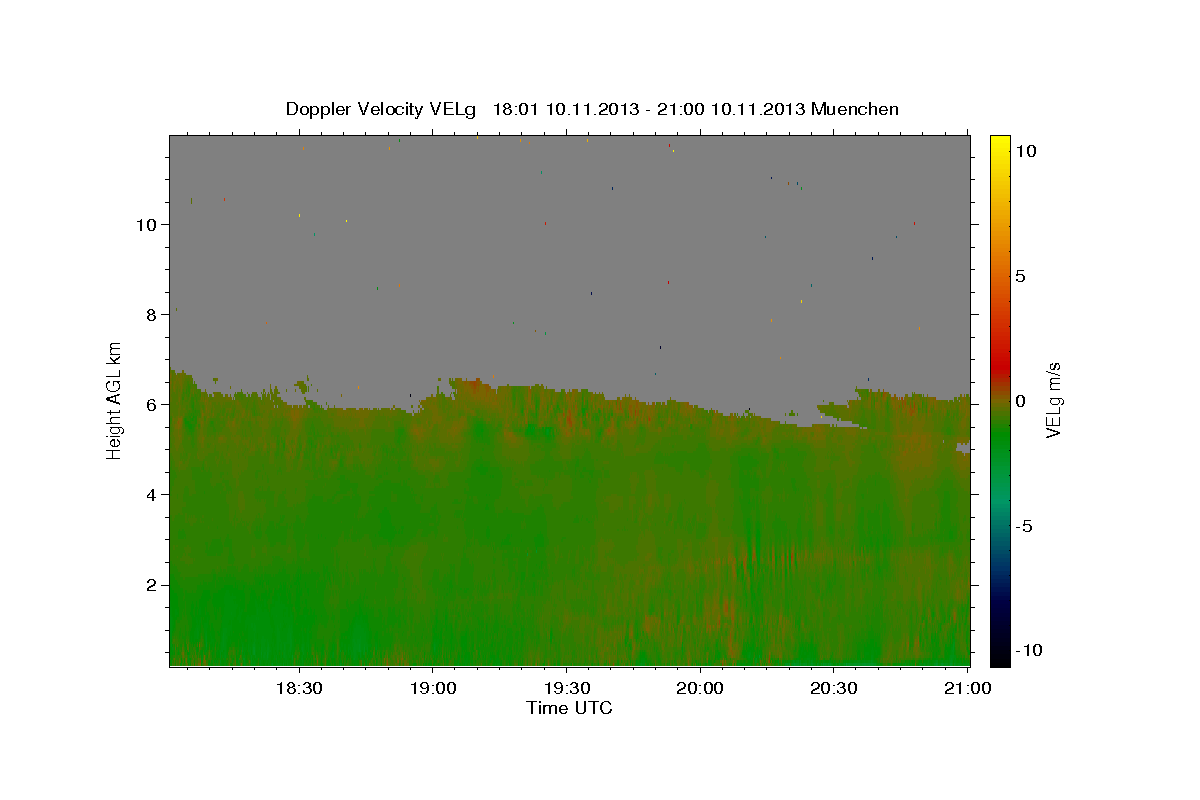Click the colorbar tick label '0'
This screenshot has height=800, width=1200.
tap(1020, 401)
